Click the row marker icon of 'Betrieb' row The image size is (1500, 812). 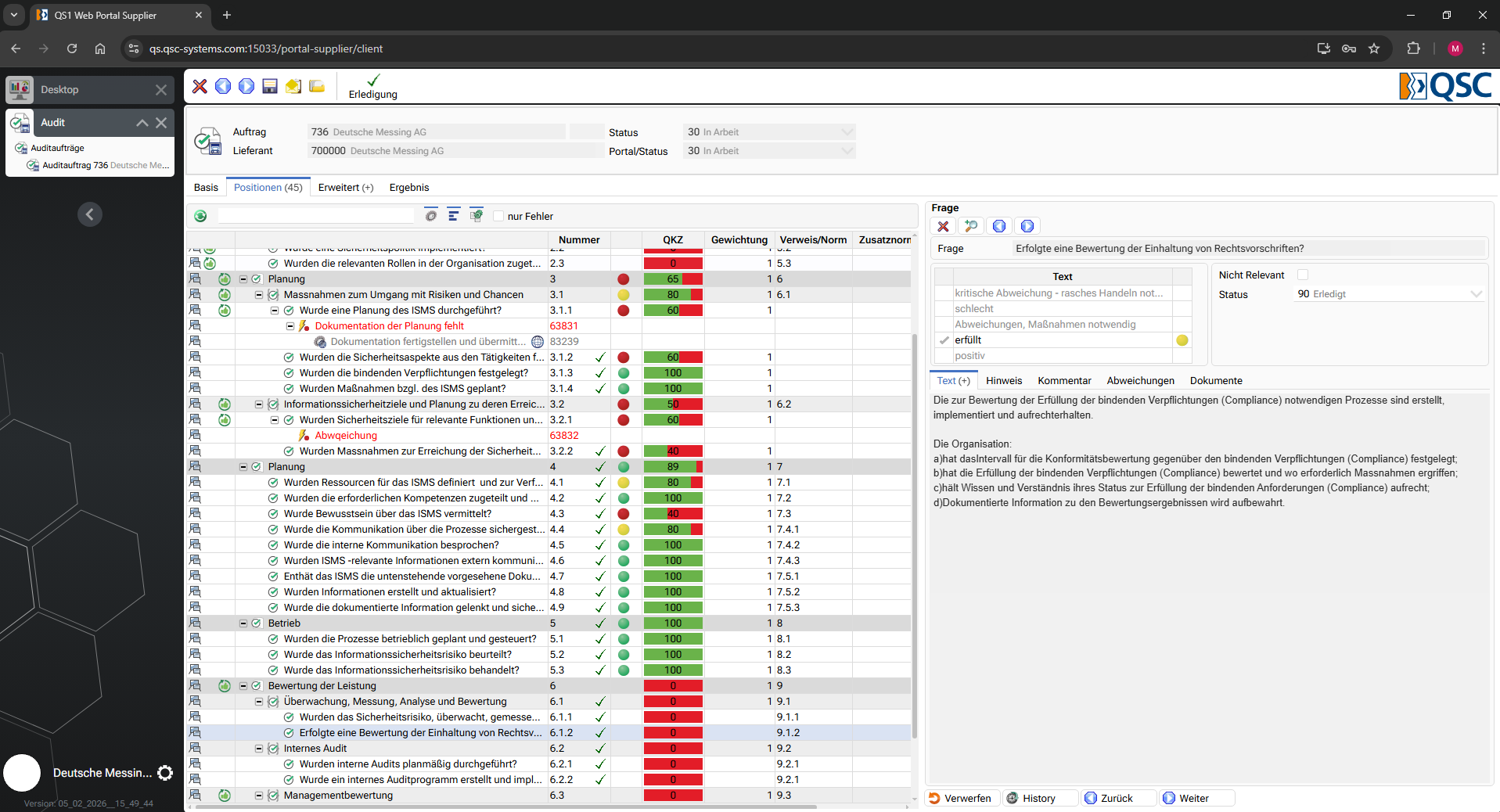195,623
